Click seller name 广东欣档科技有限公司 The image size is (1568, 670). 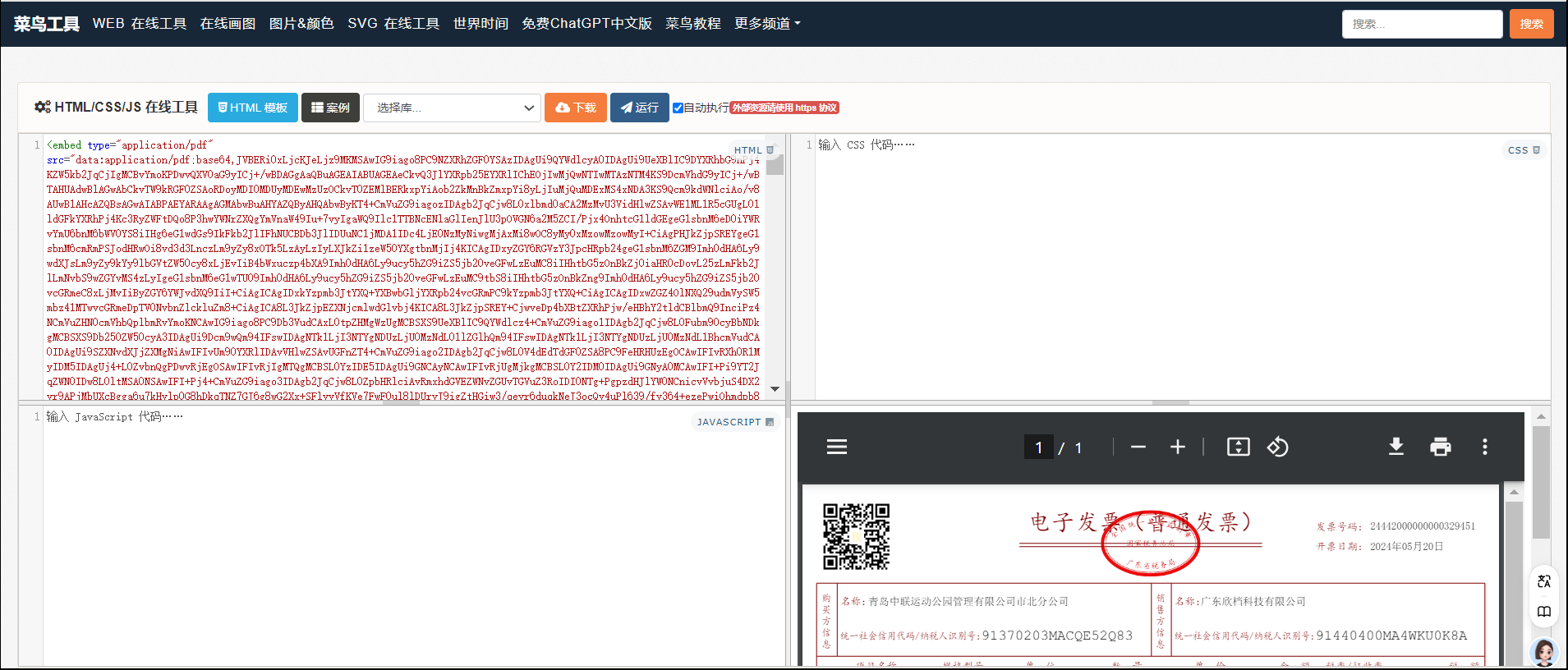pyautogui.click(x=1253, y=601)
